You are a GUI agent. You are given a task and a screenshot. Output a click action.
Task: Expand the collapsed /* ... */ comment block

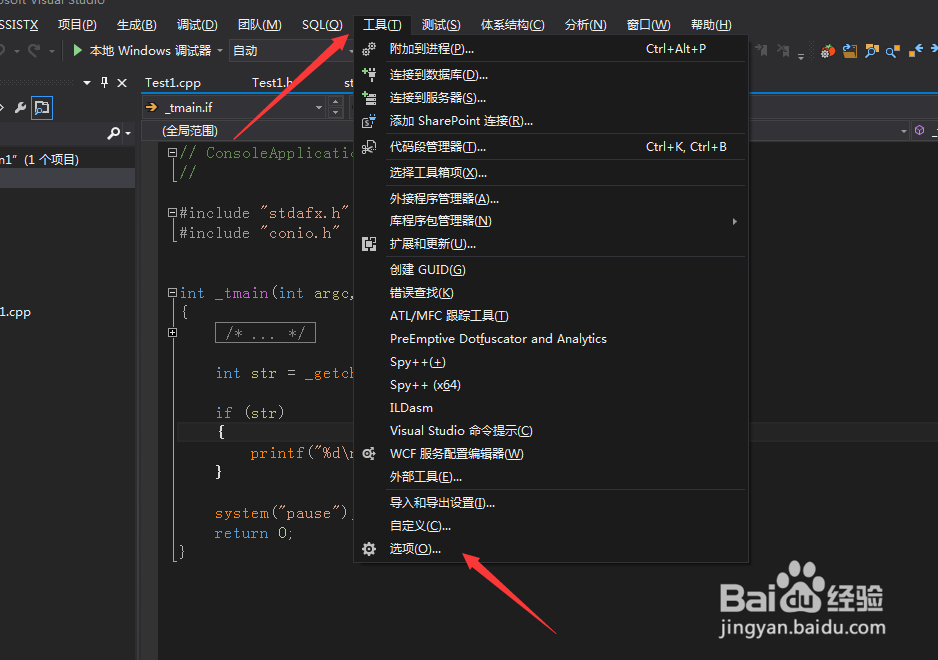point(172,332)
